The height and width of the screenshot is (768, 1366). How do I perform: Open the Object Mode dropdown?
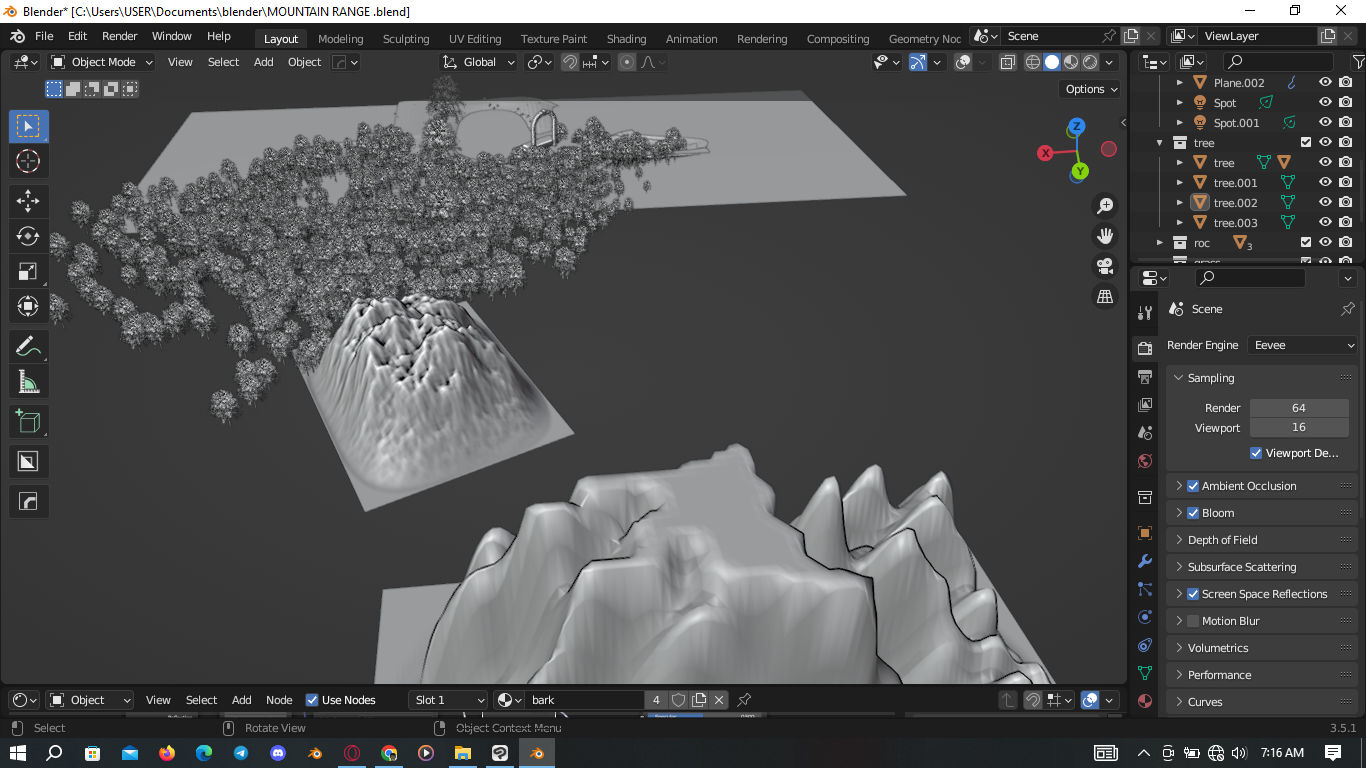click(x=102, y=62)
